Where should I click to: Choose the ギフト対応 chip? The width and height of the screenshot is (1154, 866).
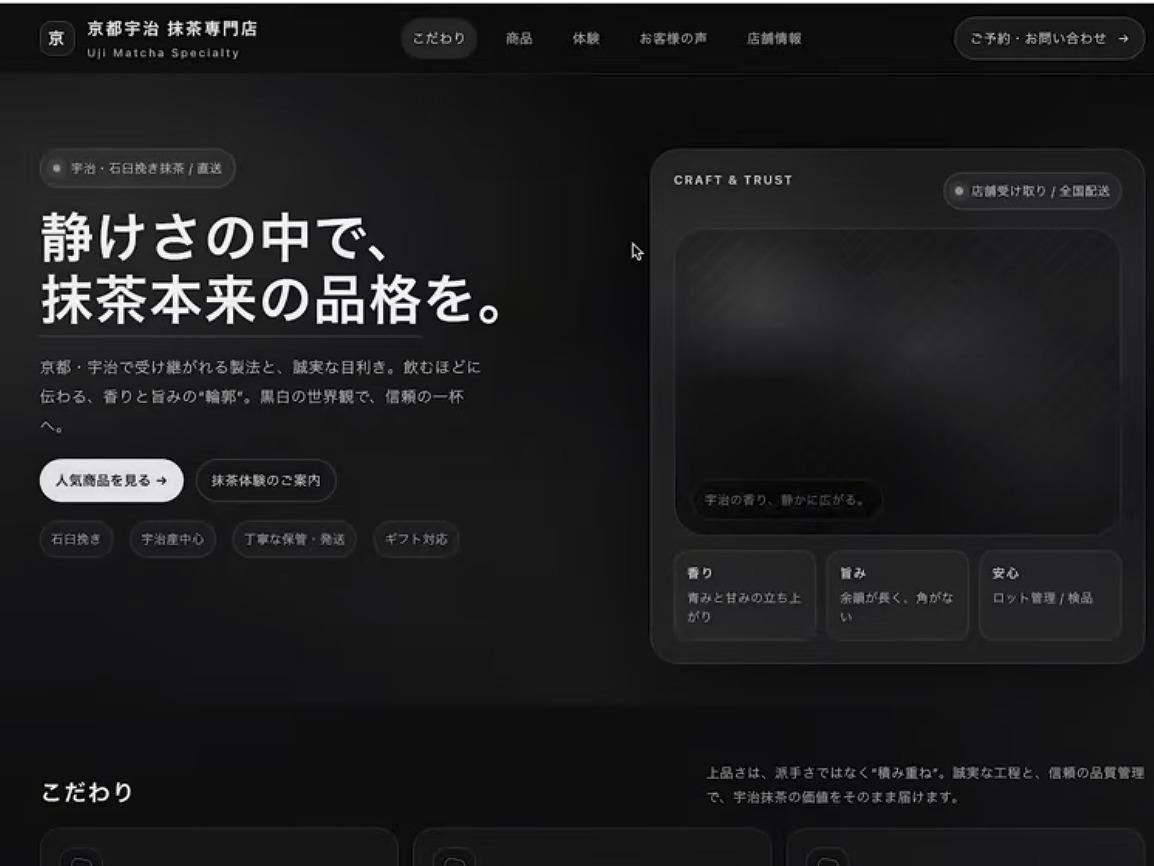click(416, 539)
